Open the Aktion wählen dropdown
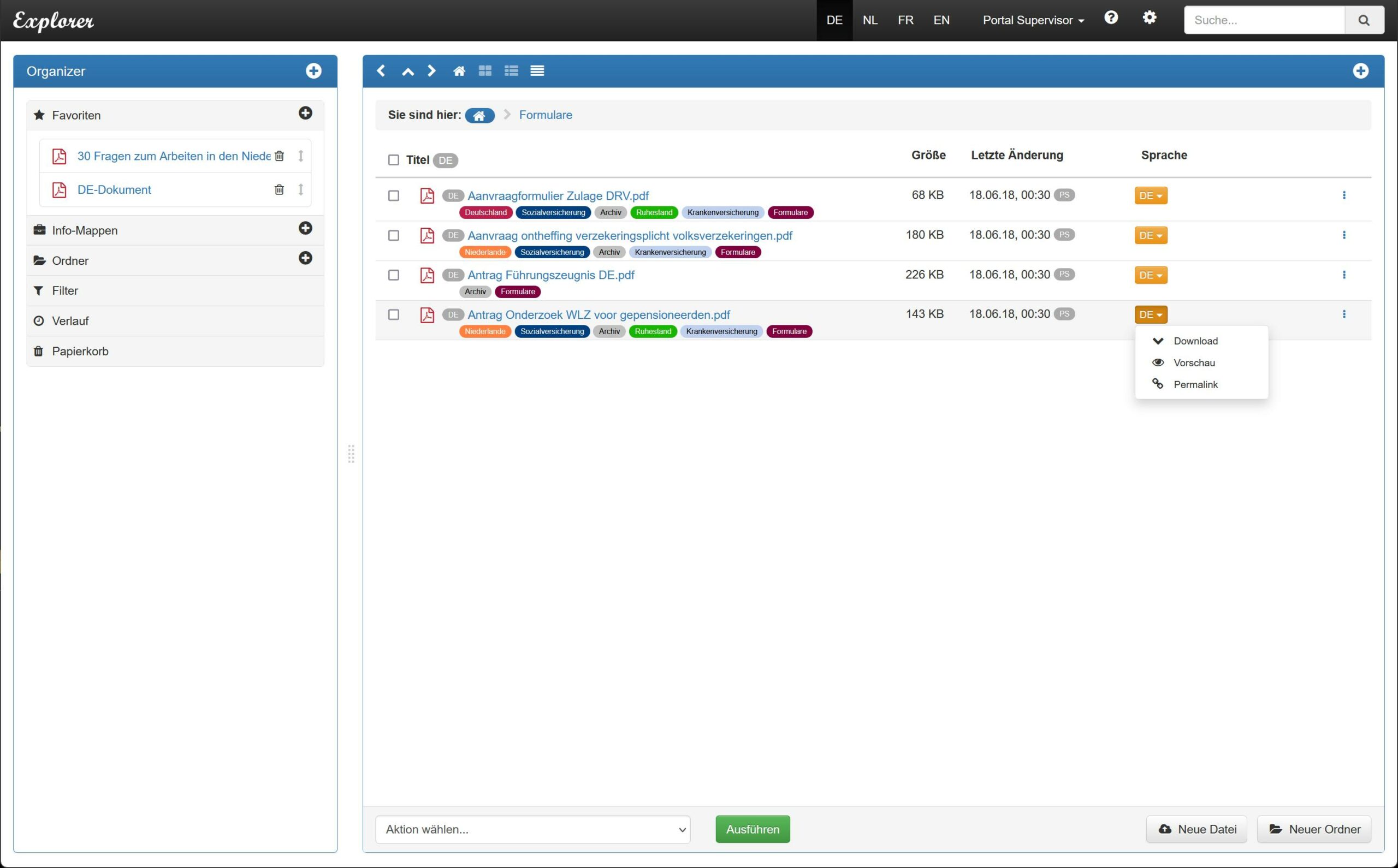1398x868 pixels. click(532, 829)
